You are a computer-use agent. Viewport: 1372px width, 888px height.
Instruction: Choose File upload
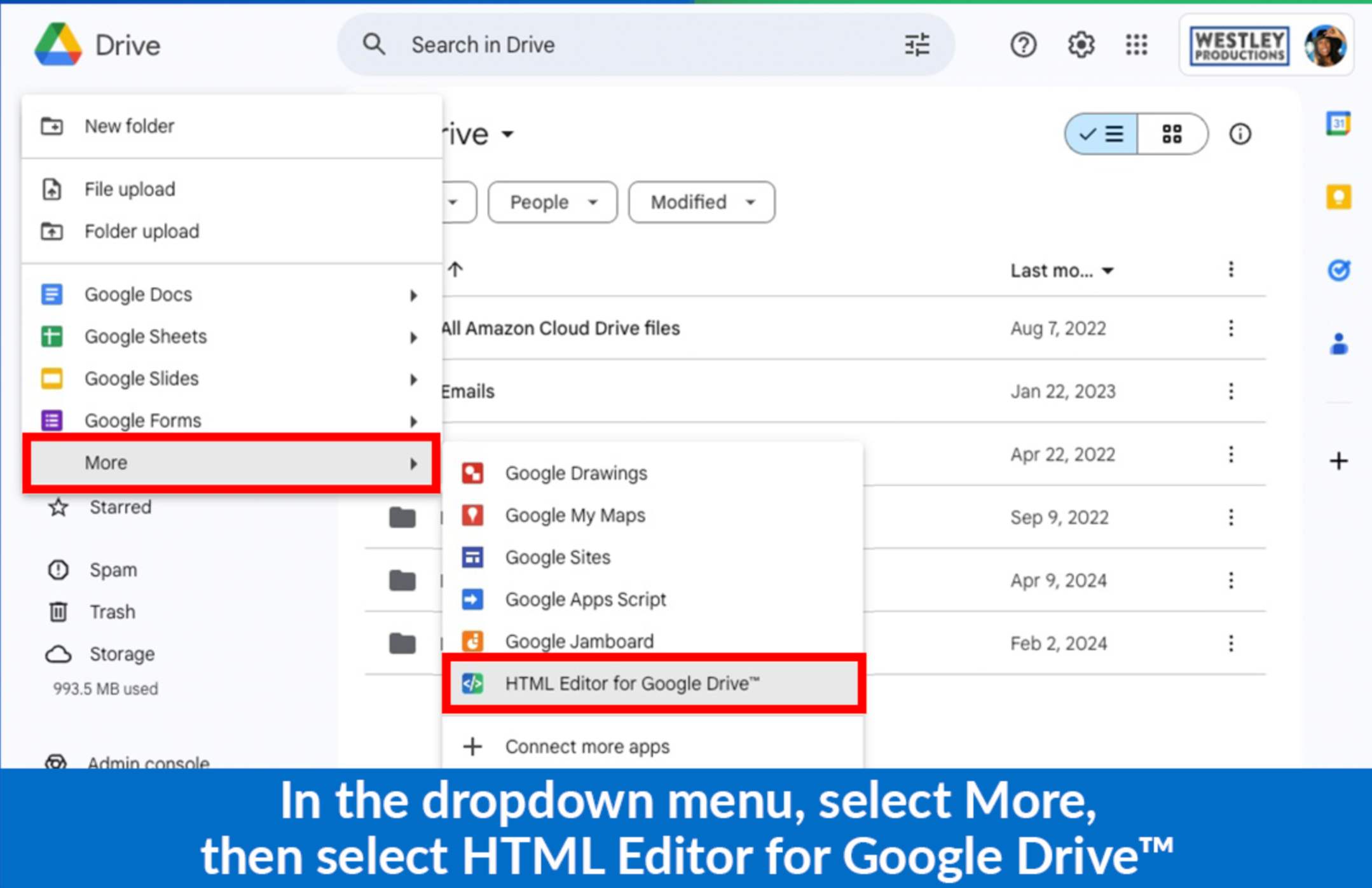click(x=232, y=189)
